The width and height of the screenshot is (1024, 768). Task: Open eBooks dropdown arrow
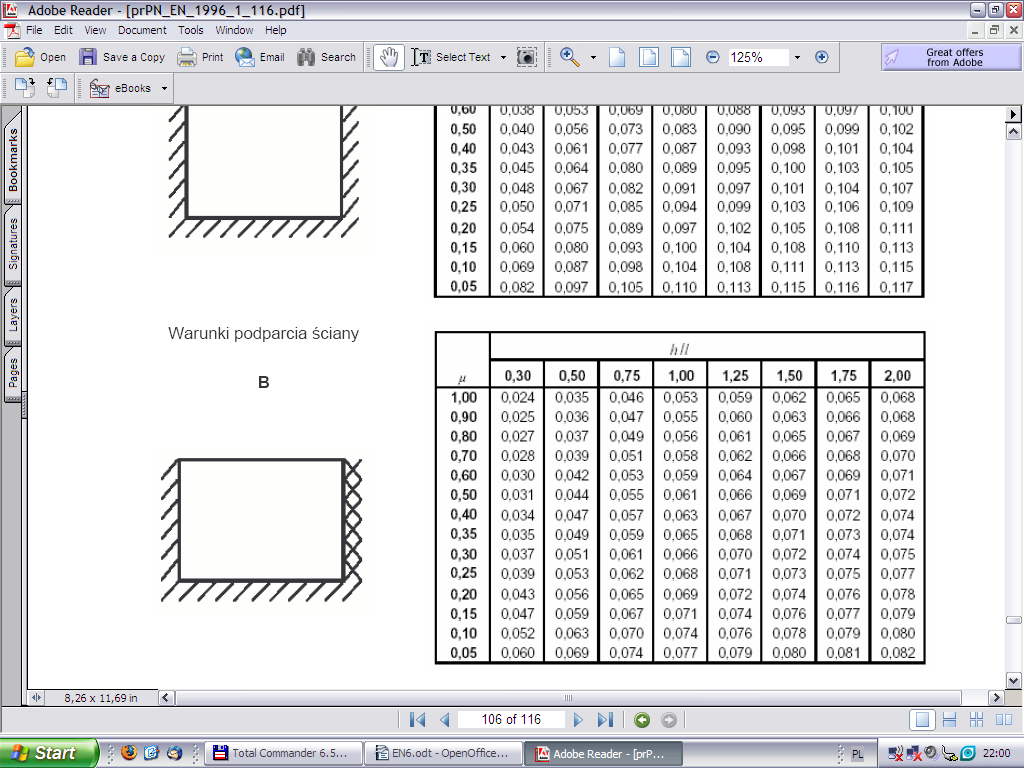click(164, 88)
